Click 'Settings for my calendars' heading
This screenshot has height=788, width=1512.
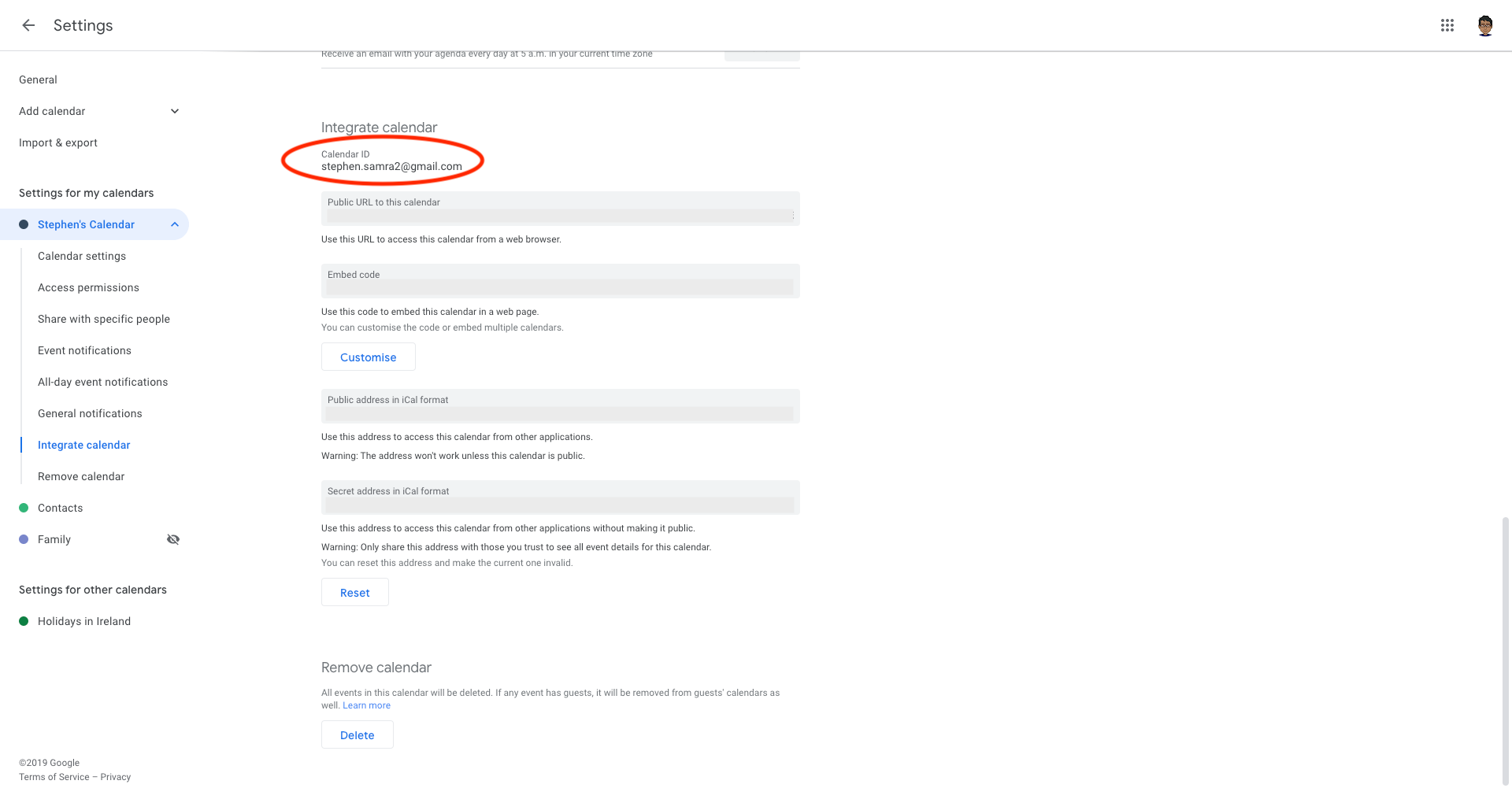pyautogui.click(x=86, y=193)
